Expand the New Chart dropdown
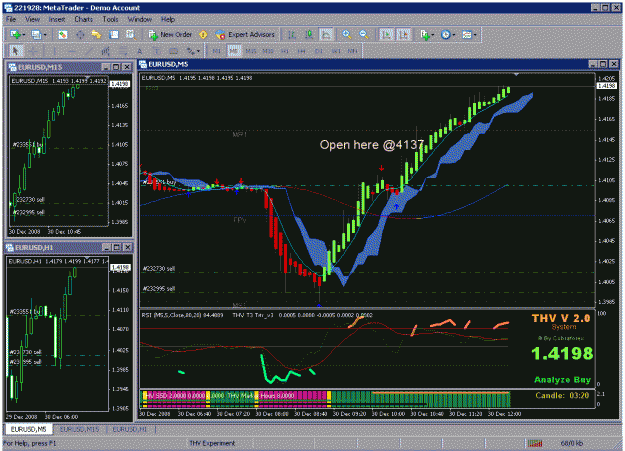This screenshot has height=451, width=625. click(24, 35)
